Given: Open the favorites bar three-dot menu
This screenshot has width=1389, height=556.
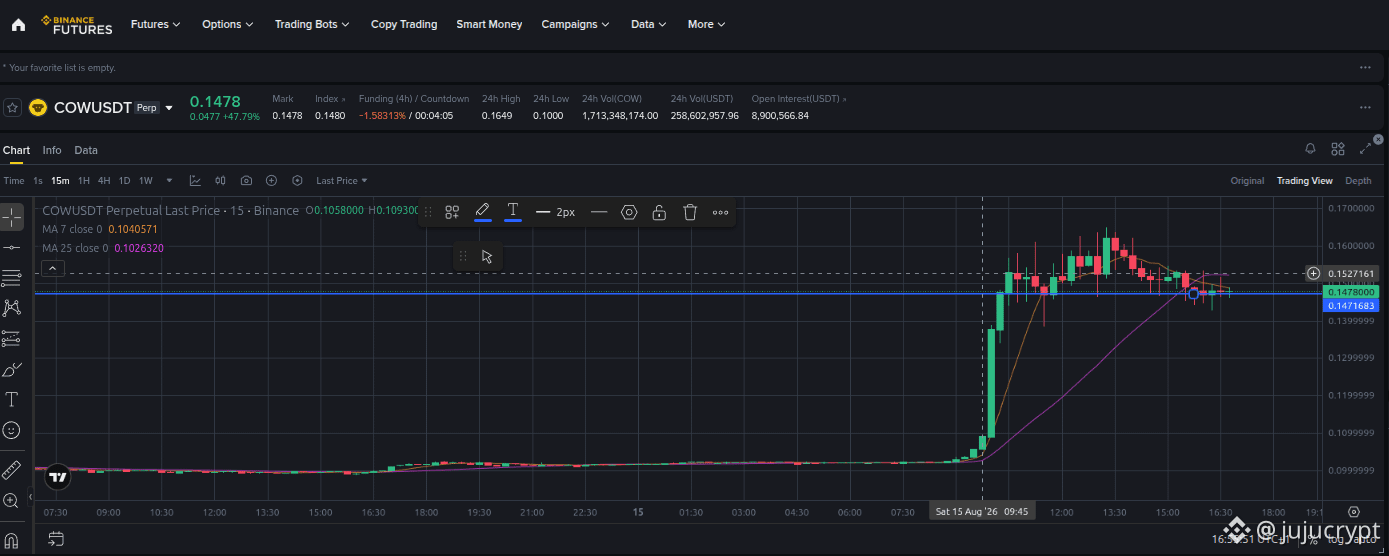Looking at the screenshot, I should click(x=1365, y=67).
